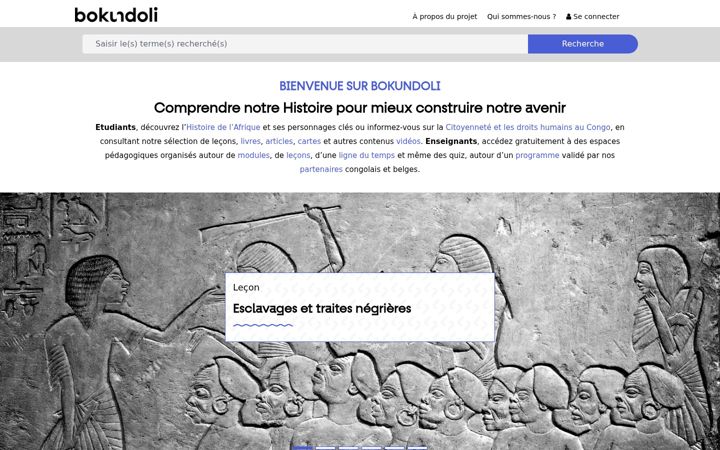This screenshot has width=720, height=450.
Task: Open the modules link
Action: 253,155
